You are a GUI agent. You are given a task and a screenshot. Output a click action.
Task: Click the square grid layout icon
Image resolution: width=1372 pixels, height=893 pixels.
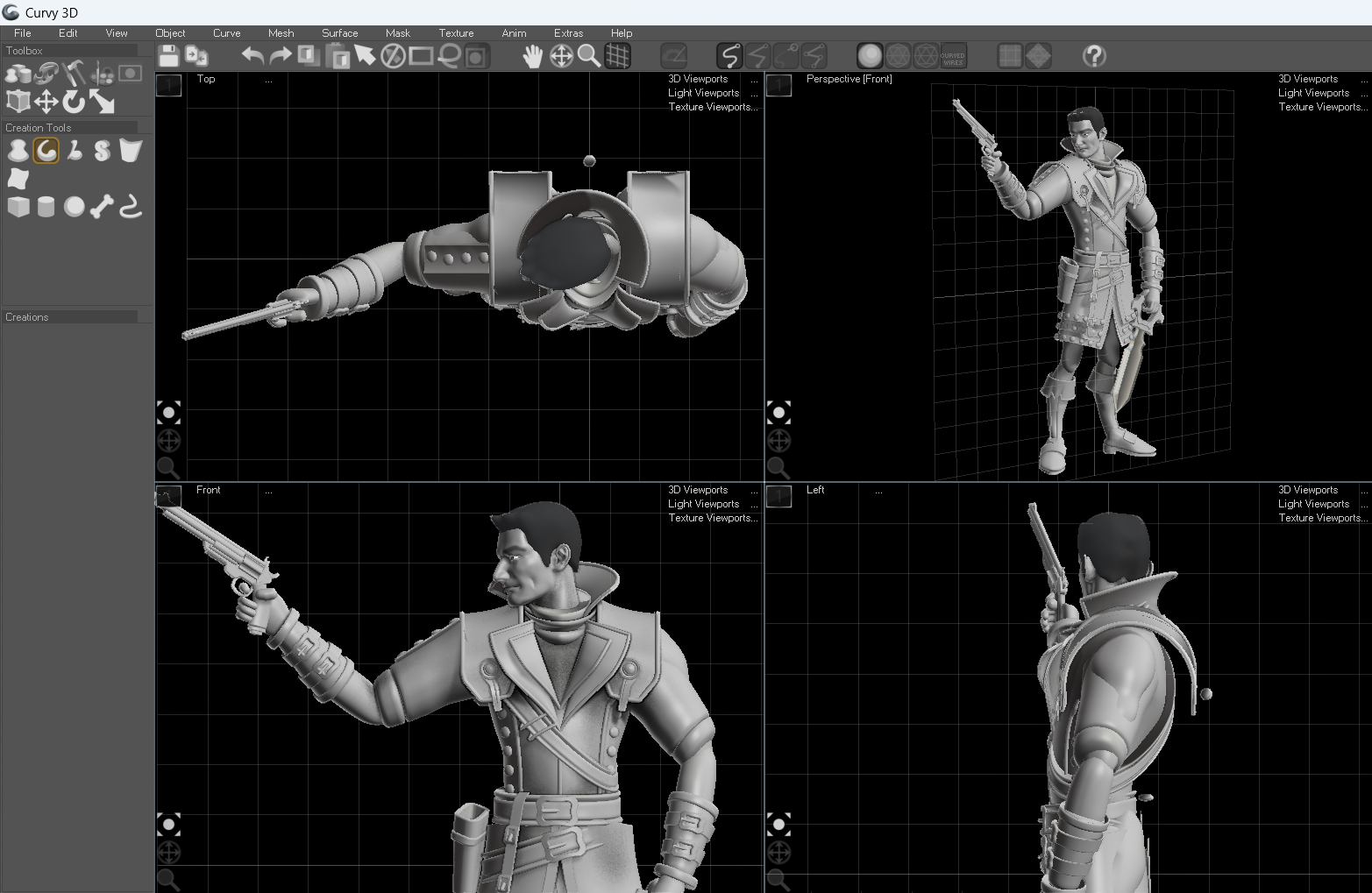tap(1010, 56)
